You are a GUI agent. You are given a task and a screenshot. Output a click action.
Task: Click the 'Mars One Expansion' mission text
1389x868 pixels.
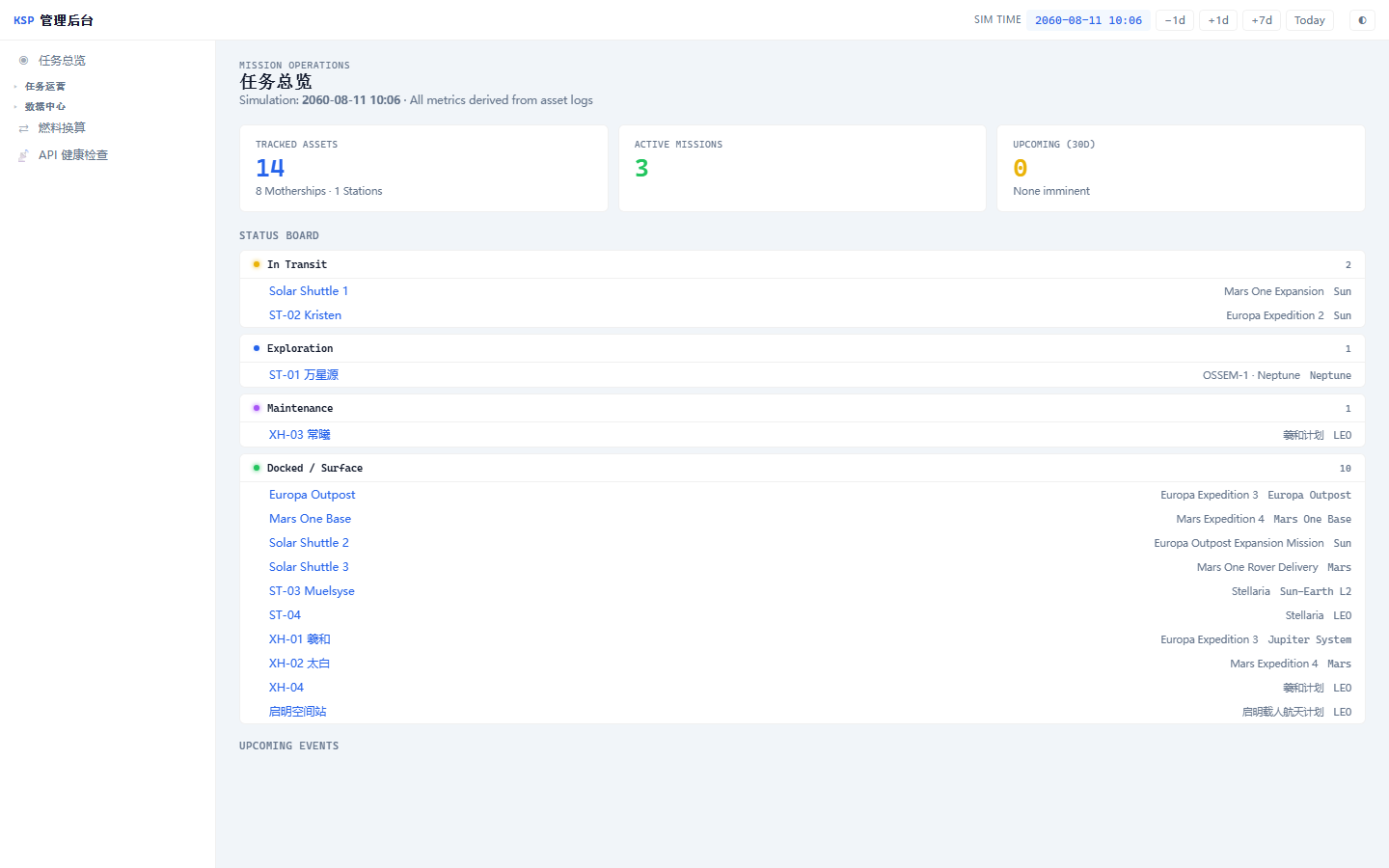pyautogui.click(x=1273, y=291)
